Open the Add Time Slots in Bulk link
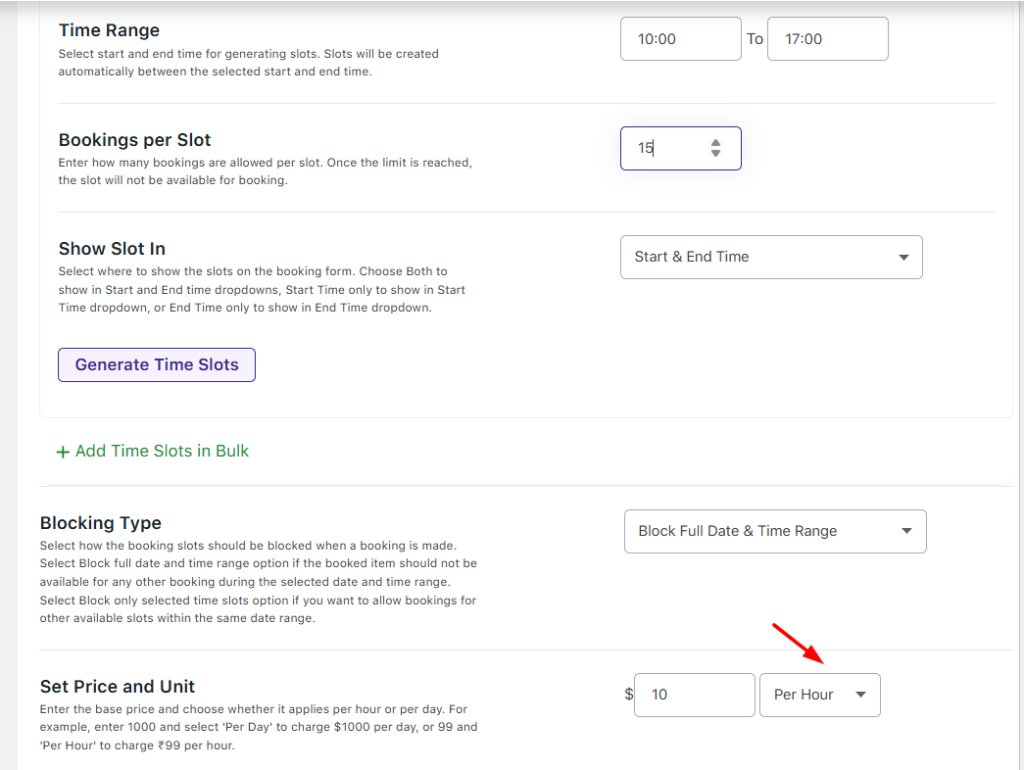This screenshot has height=770, width=1024. [161, 451]
